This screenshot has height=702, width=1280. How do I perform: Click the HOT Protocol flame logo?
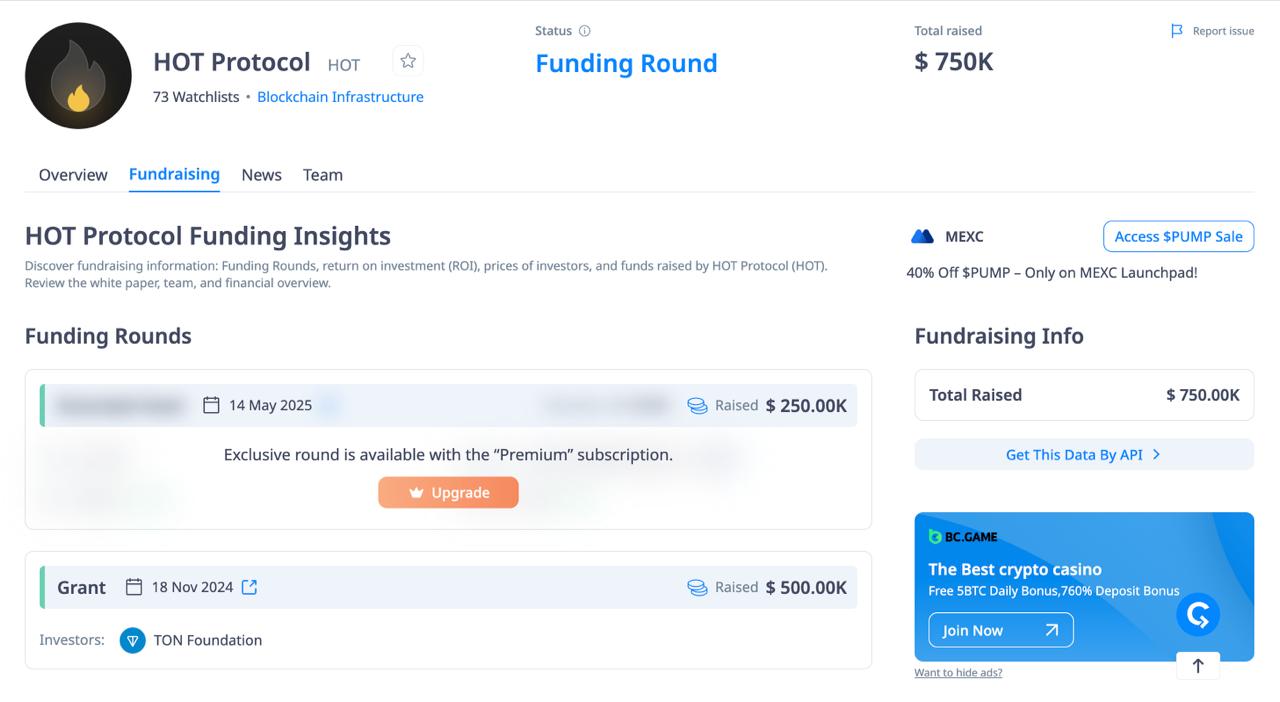[78, 76]
